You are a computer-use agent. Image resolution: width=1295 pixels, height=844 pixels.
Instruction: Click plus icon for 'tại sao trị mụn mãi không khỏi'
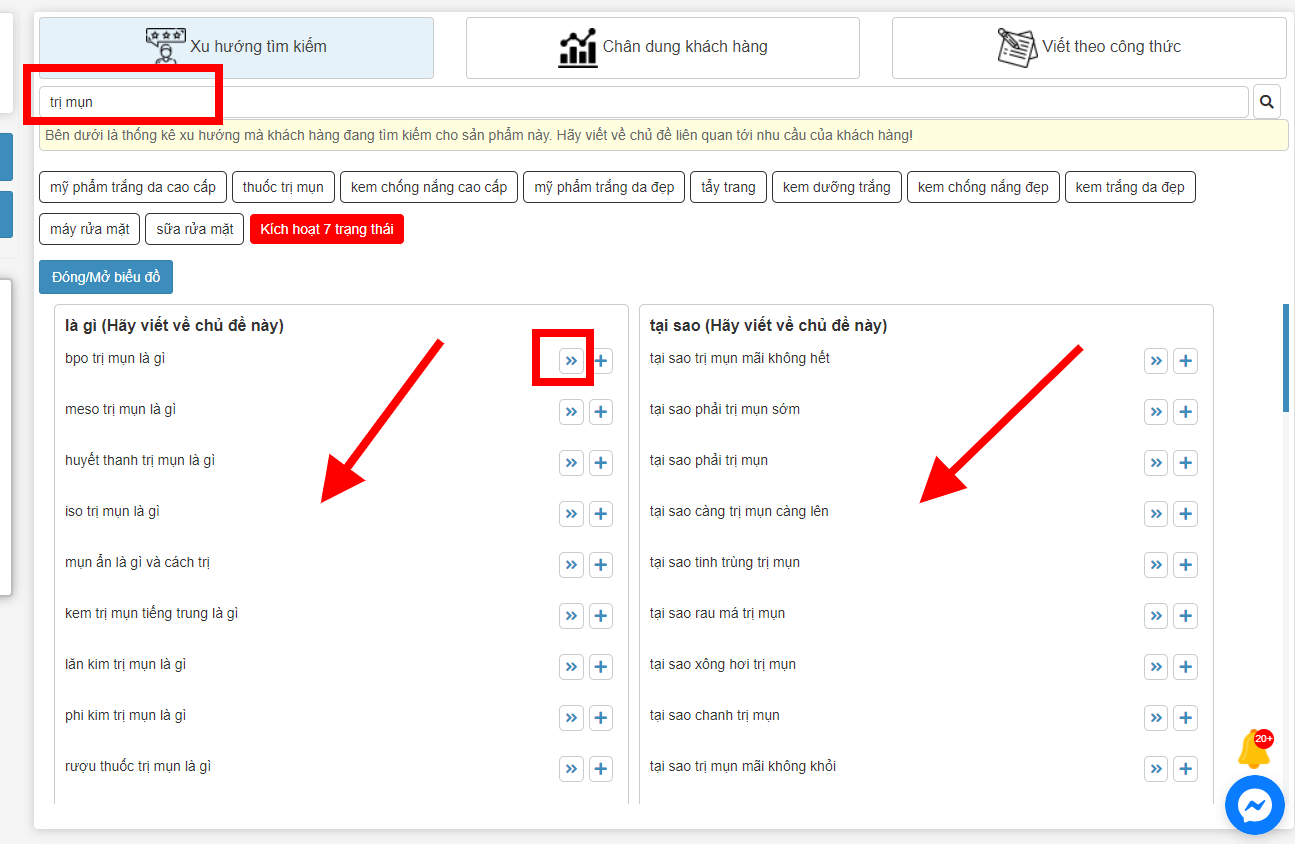[1185, 769]
